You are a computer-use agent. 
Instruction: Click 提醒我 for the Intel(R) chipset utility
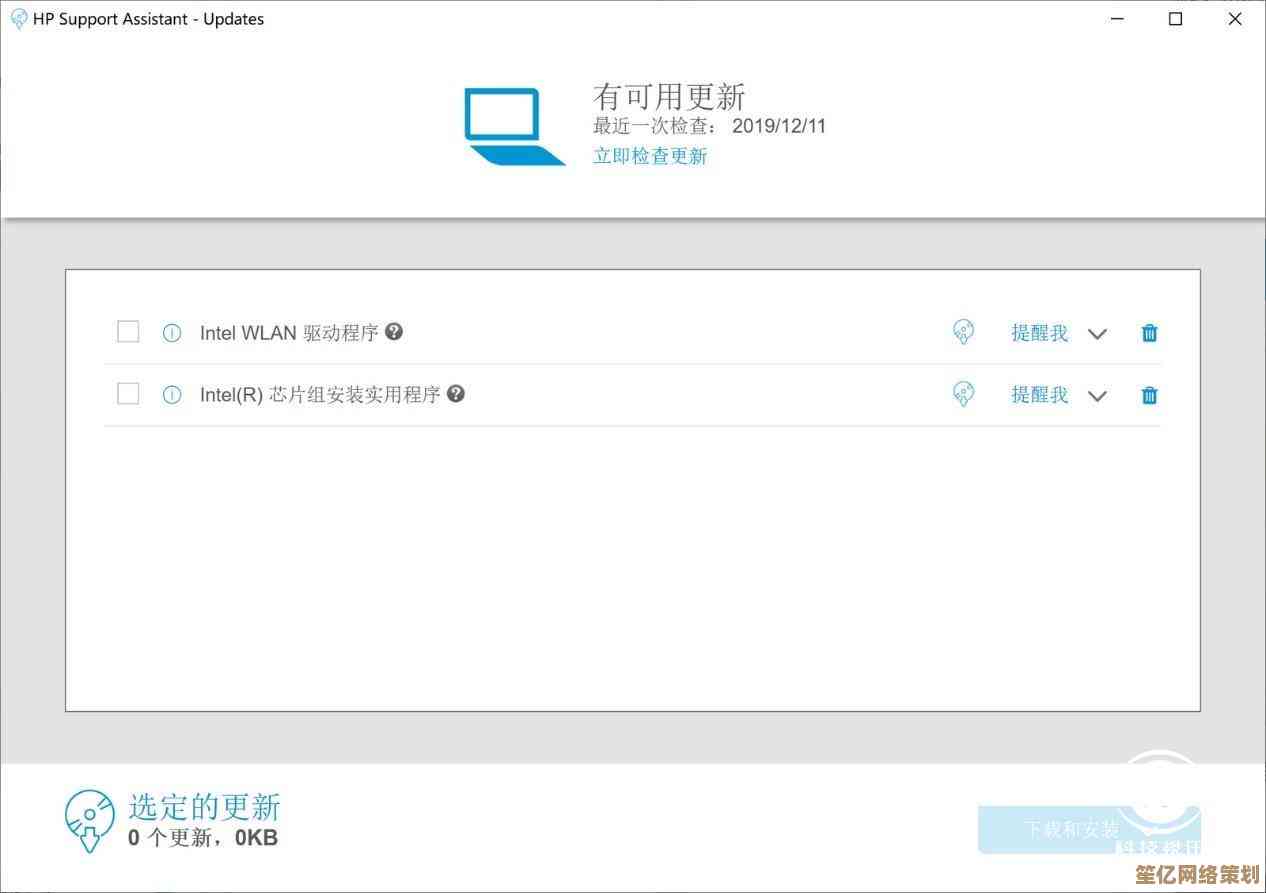click(1039, 395)
